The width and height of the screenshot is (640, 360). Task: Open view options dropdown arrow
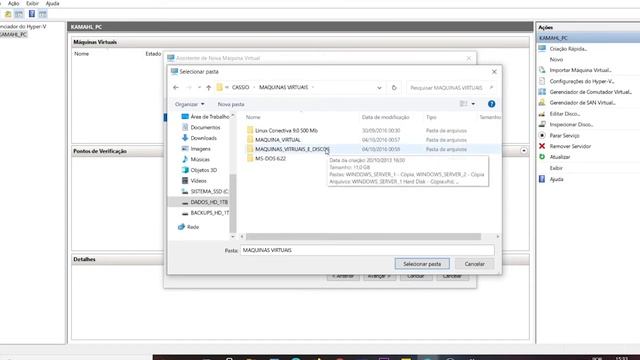pos(473,104)
